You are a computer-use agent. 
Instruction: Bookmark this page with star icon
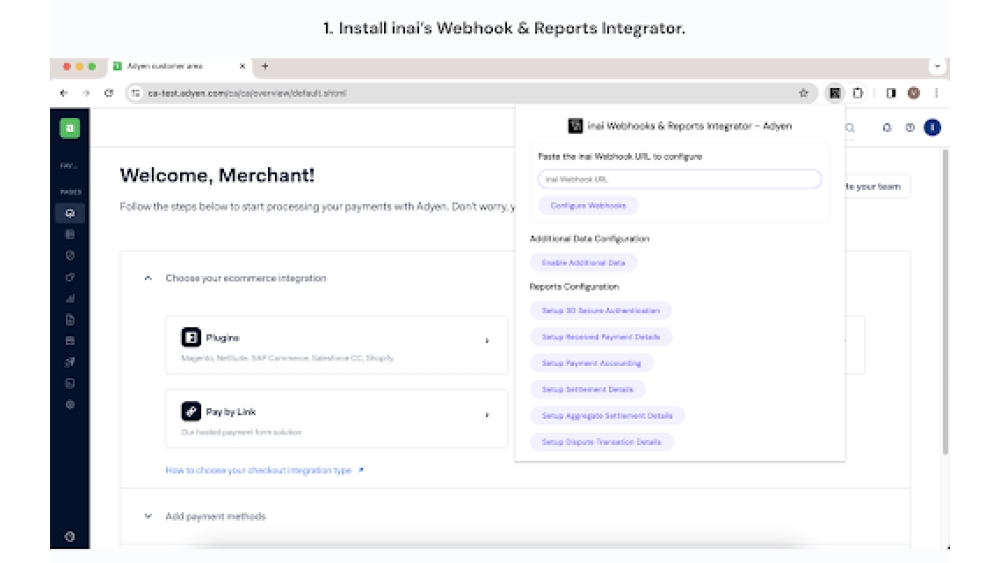click(x=804, y=93)
